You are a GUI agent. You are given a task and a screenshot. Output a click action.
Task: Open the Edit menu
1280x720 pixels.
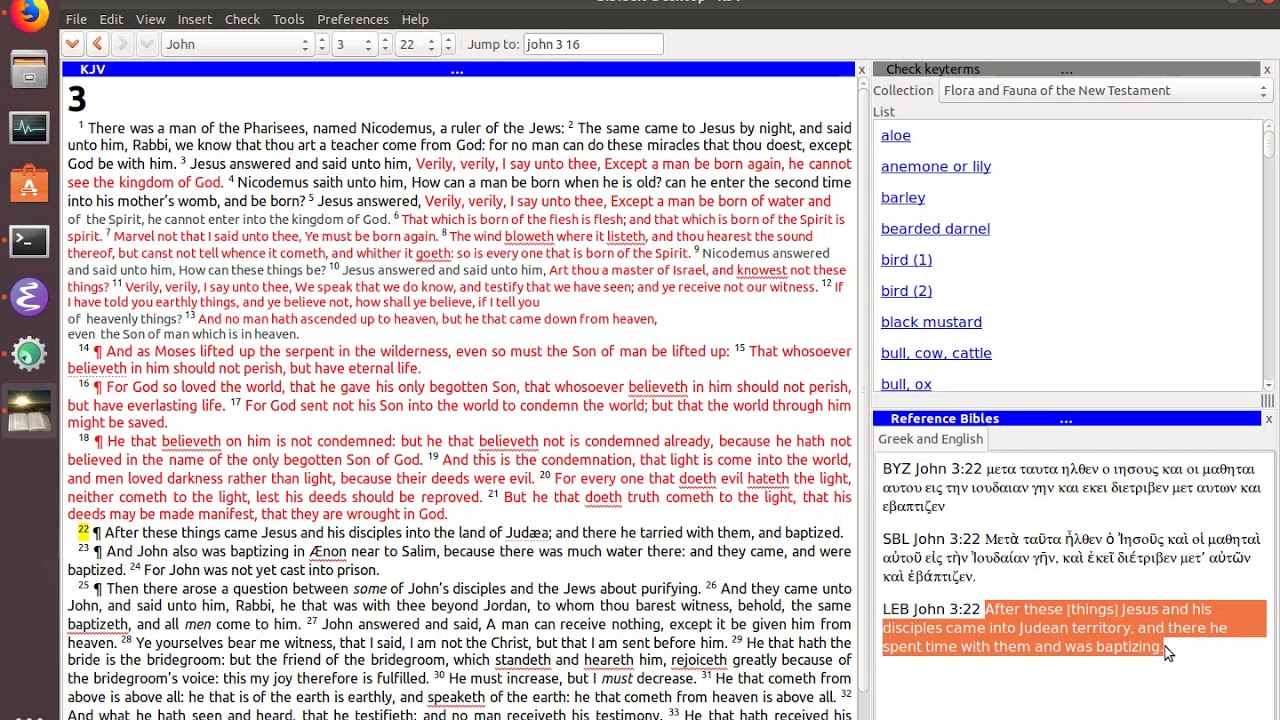point(111,19)
